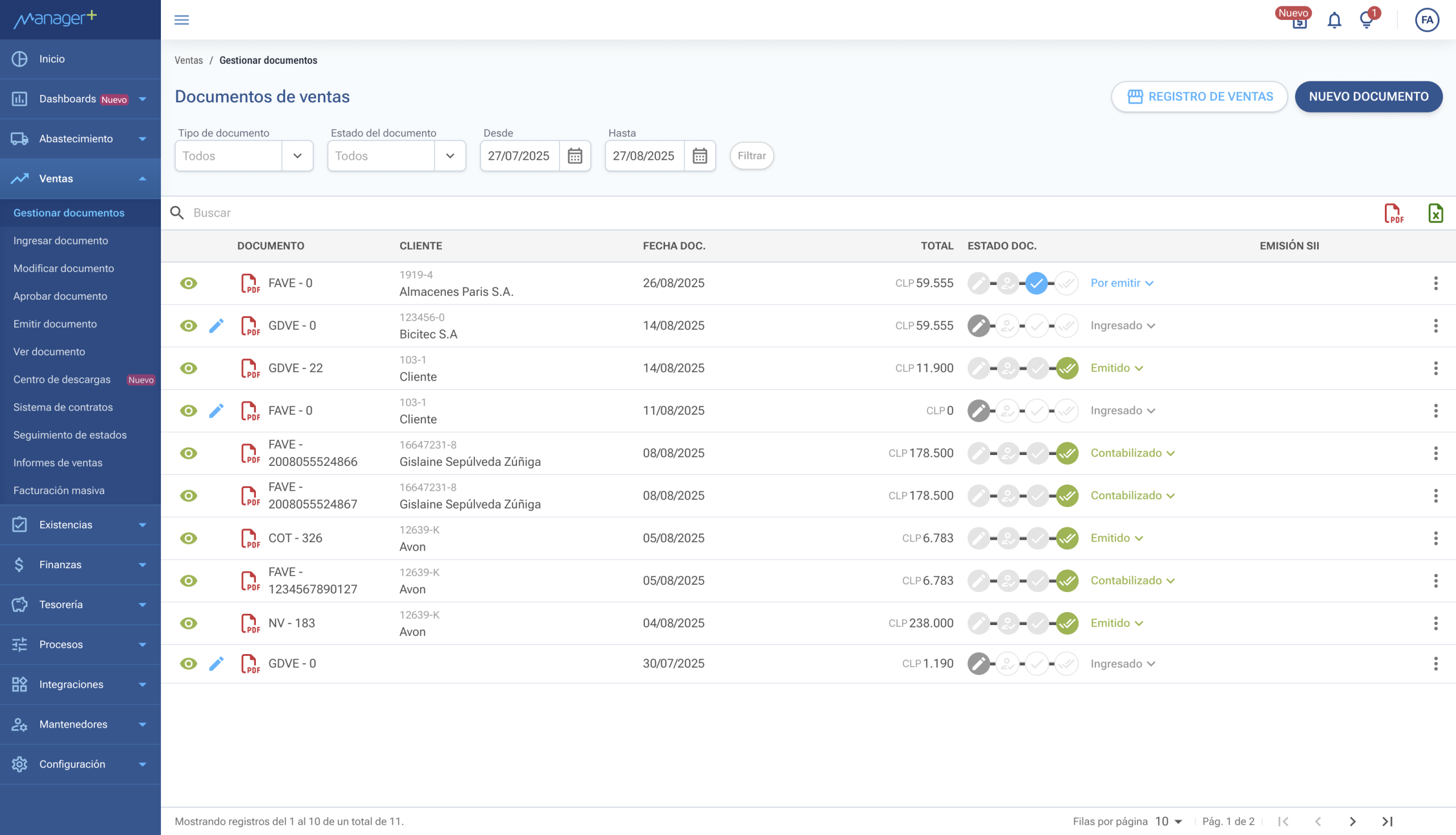
Task: Open more options for NV - 183 row
Action: [x=1436, y=623]
